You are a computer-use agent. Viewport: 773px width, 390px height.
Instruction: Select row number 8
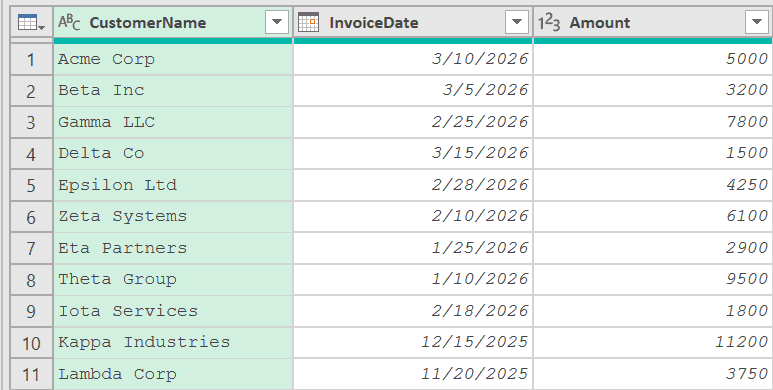pyautogui.click(x=31, y=280)
